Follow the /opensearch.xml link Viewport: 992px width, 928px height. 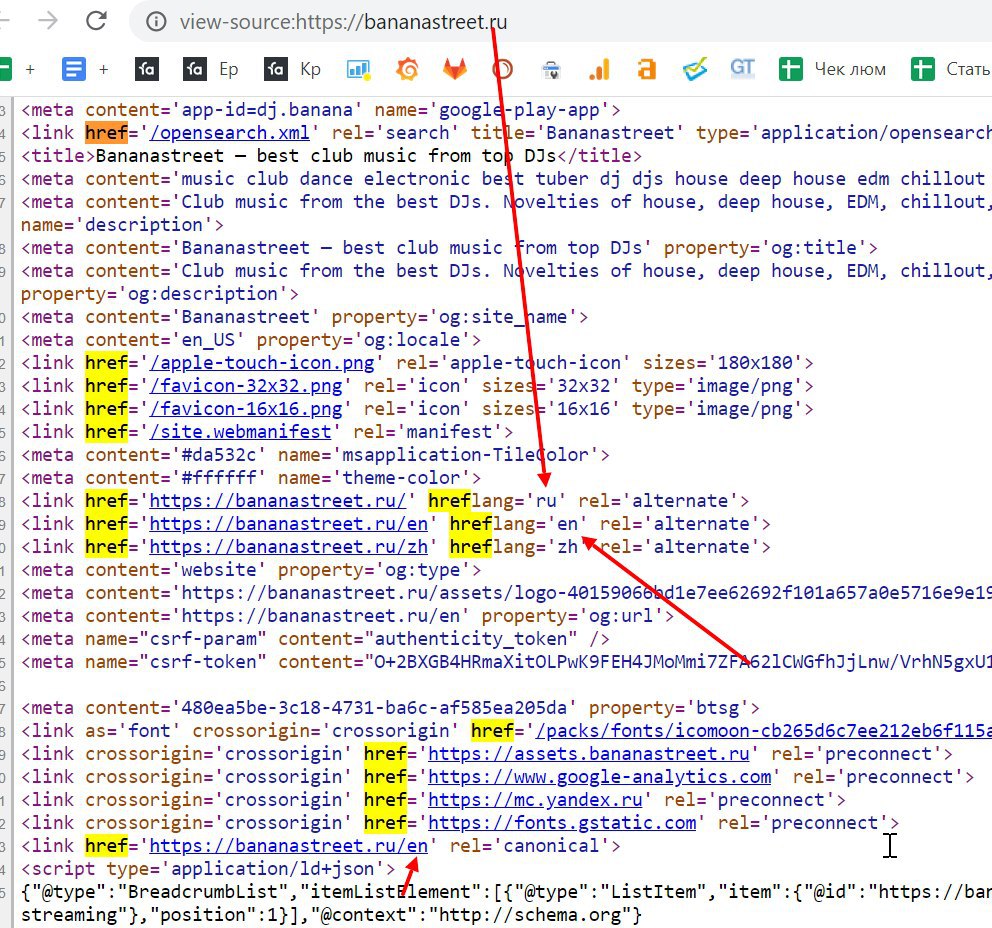230,133
